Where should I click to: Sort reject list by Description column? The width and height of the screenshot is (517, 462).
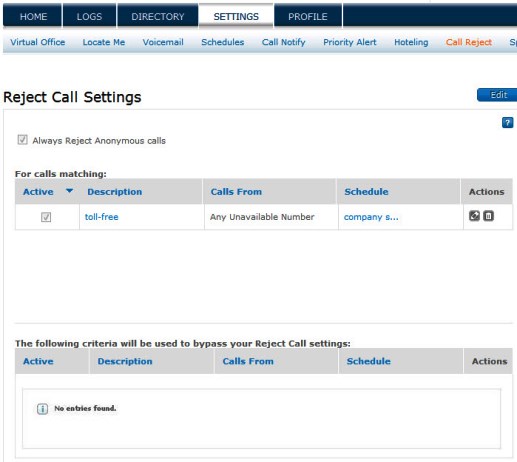115,192
